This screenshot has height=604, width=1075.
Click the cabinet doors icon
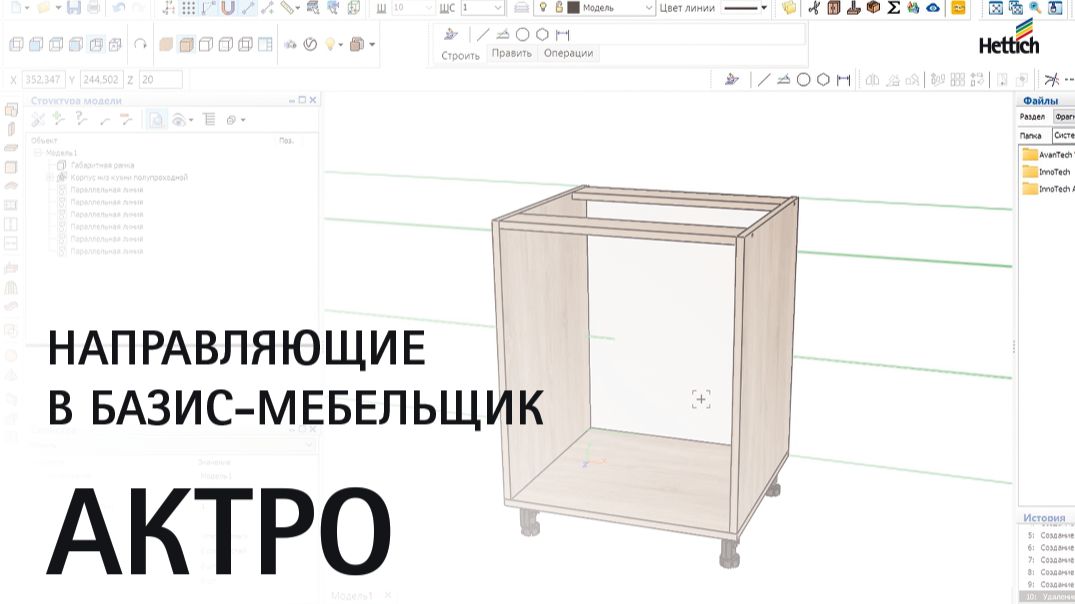tap(834, 8)
